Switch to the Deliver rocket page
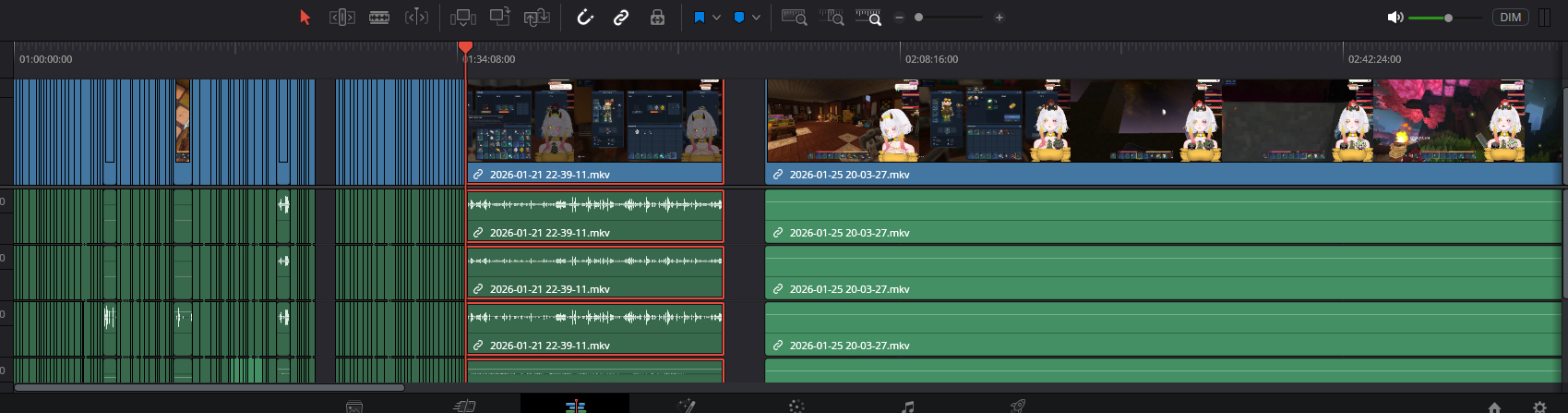Screen dimensions: 1568x413 (x=1018, y=407)
